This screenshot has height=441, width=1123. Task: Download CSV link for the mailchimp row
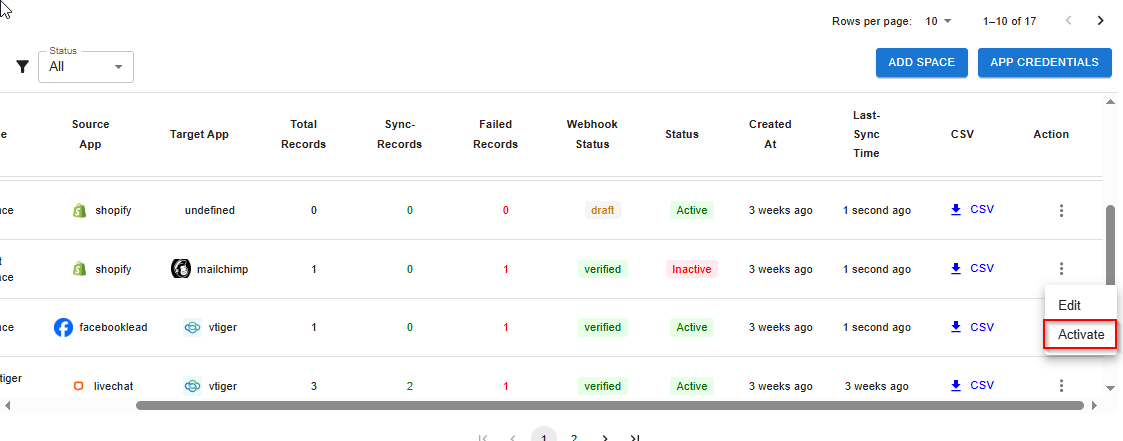(x=971, y=268)
